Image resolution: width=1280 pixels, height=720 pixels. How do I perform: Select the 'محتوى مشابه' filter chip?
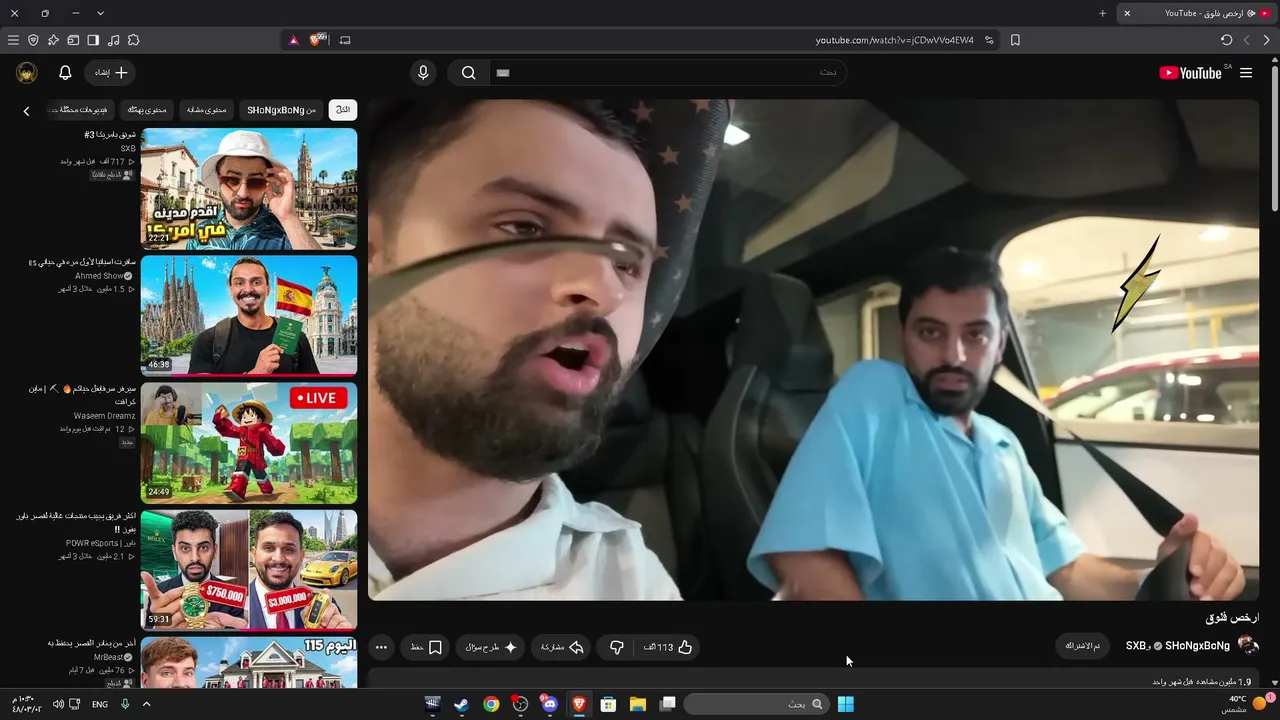[x=207, y=110]
